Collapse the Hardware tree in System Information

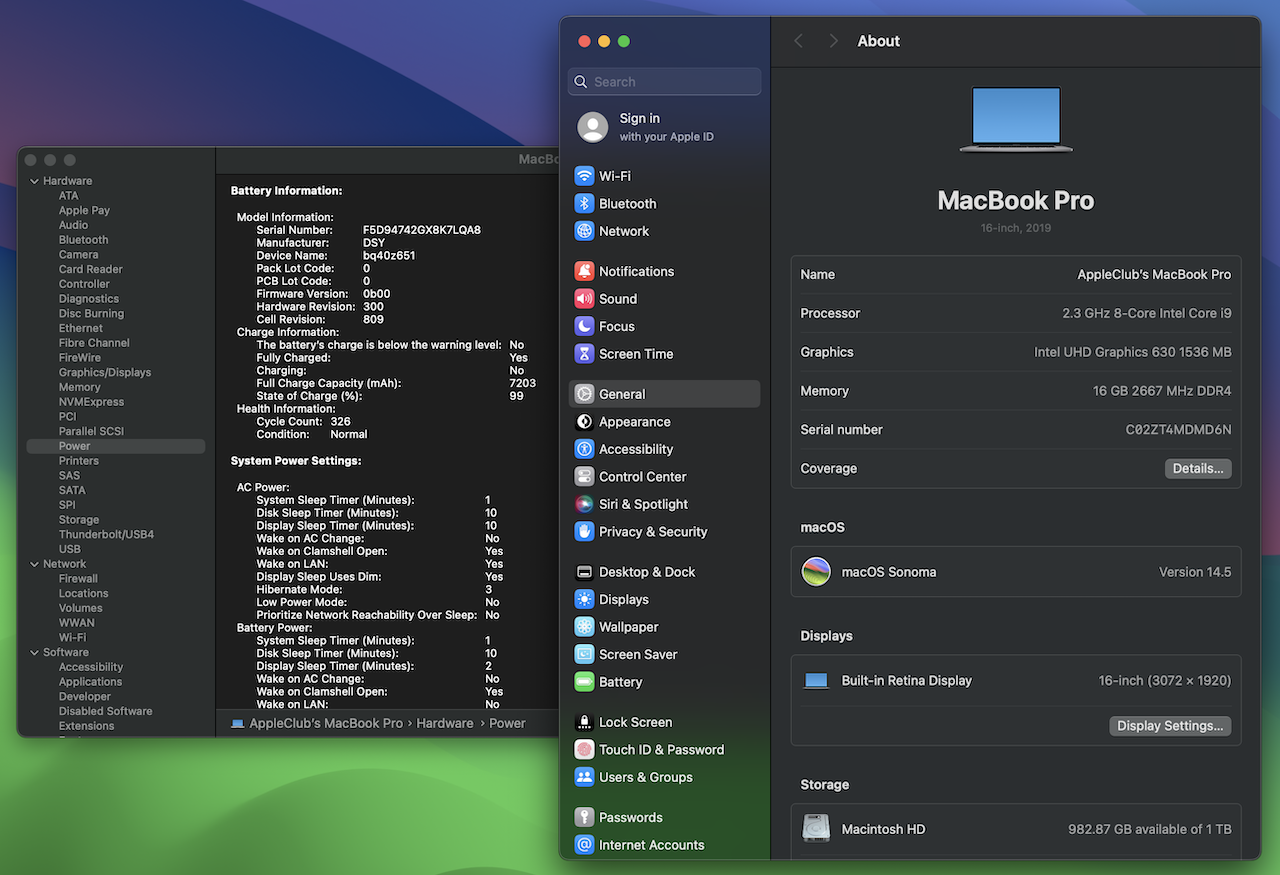pyautogui.click(x=34, y=181)
